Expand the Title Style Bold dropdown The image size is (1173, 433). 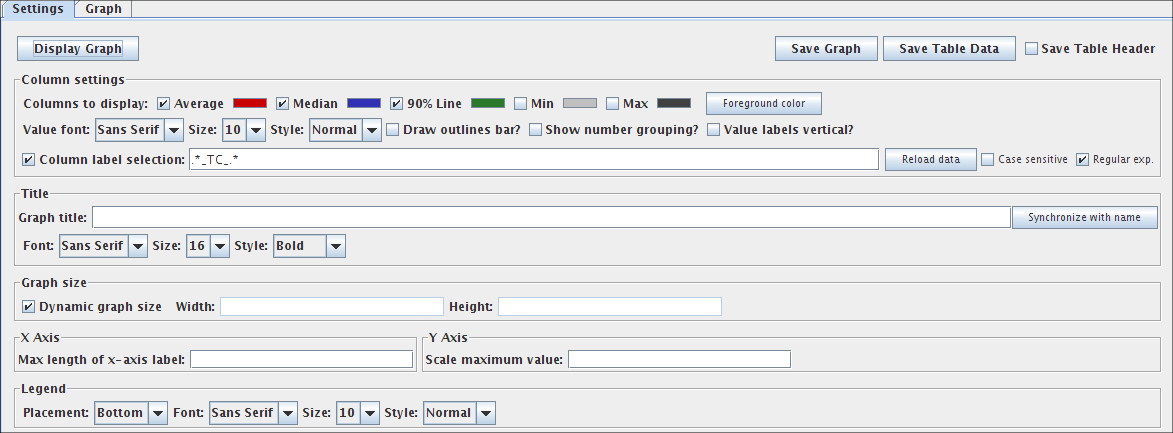click(x=309, y=246)
